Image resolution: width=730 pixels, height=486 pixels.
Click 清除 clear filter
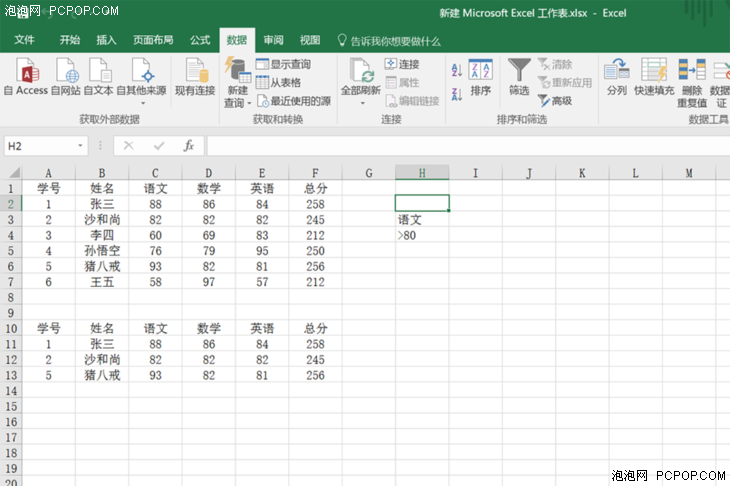pyautogui.click(x=555, y=64)
